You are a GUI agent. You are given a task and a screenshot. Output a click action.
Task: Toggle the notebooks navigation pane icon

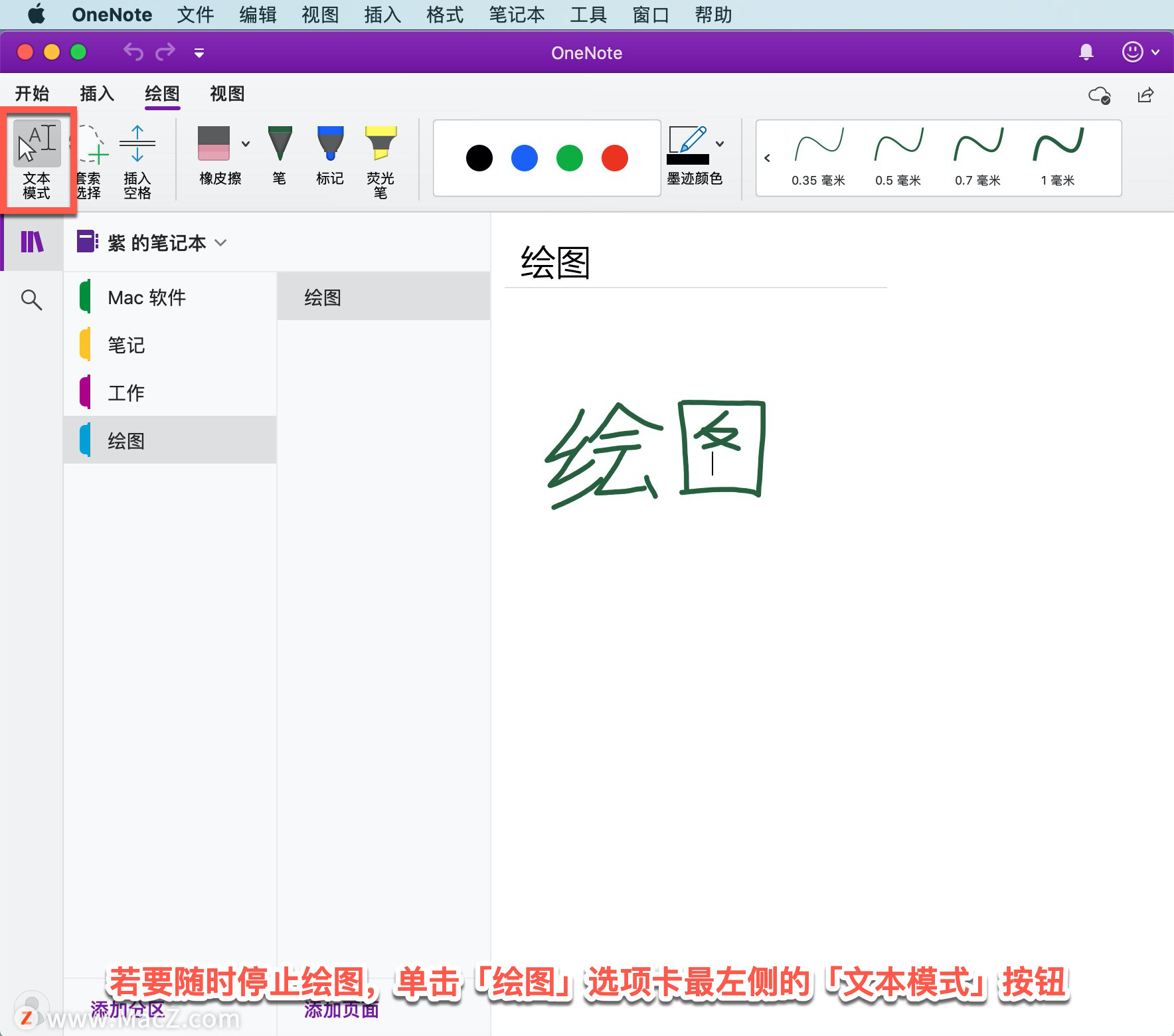32,242
